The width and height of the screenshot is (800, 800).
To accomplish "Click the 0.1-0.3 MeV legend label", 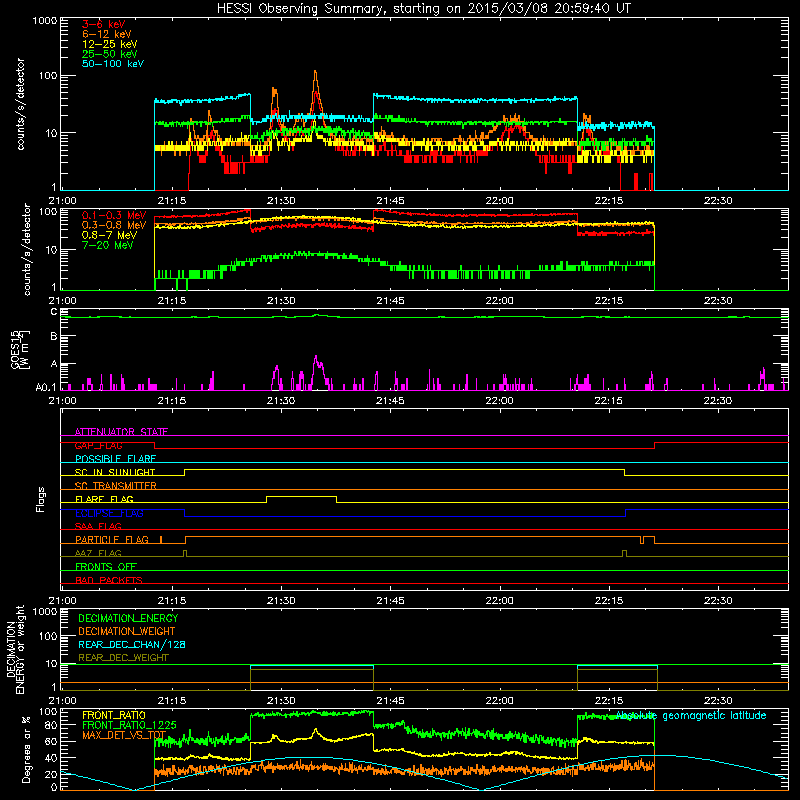I will 114,215.
